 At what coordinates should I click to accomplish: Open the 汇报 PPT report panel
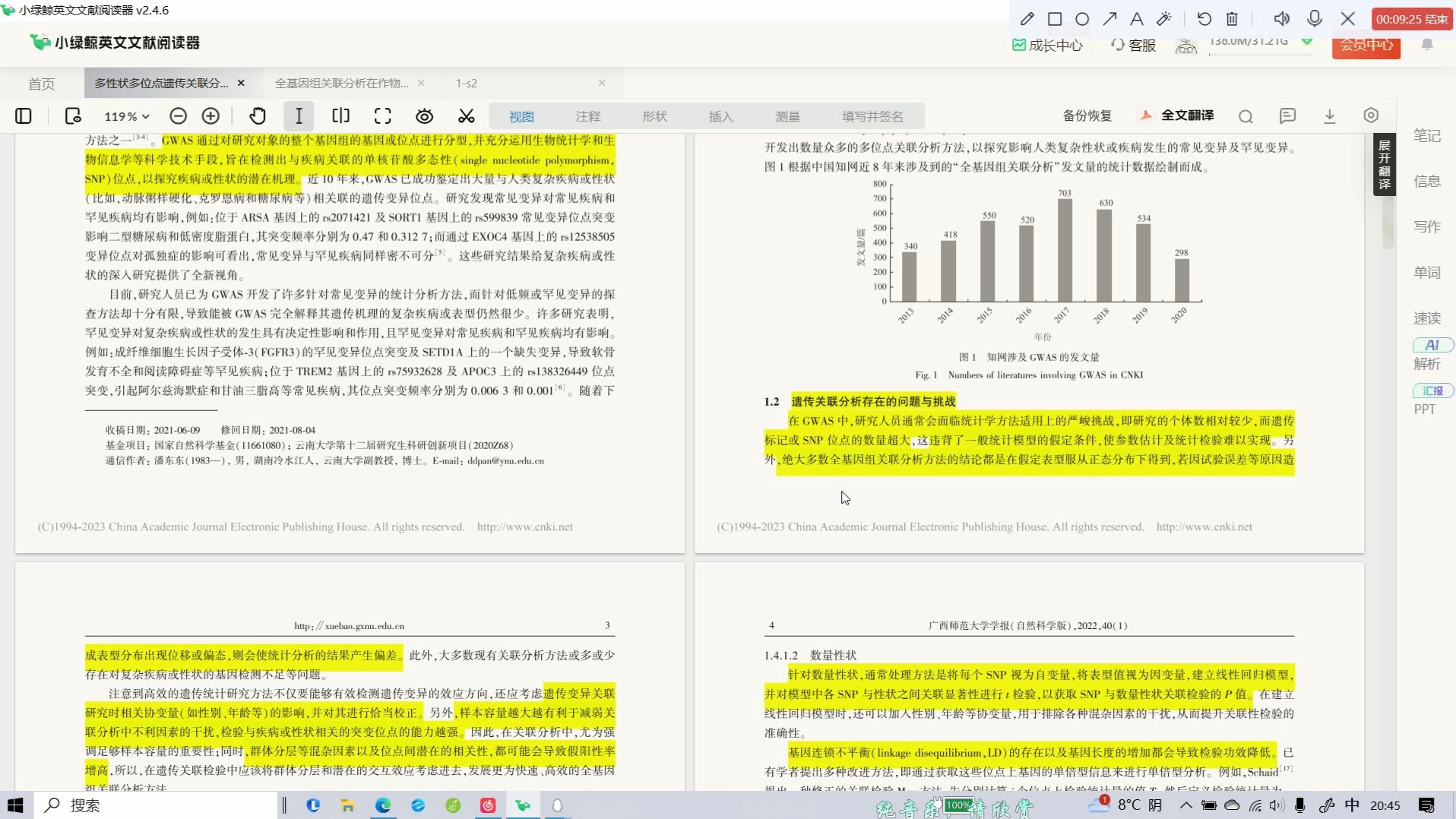(1432, 400)
